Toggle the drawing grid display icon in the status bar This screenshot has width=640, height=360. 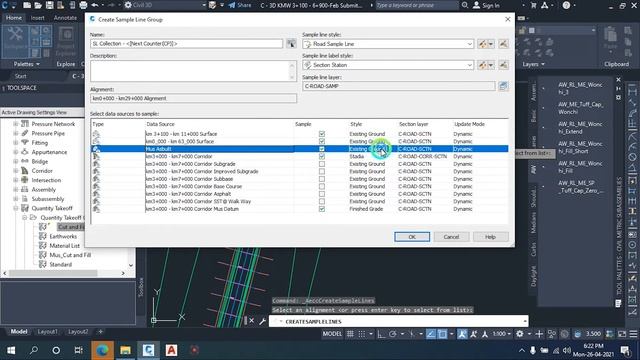click(x=350, y=334)
